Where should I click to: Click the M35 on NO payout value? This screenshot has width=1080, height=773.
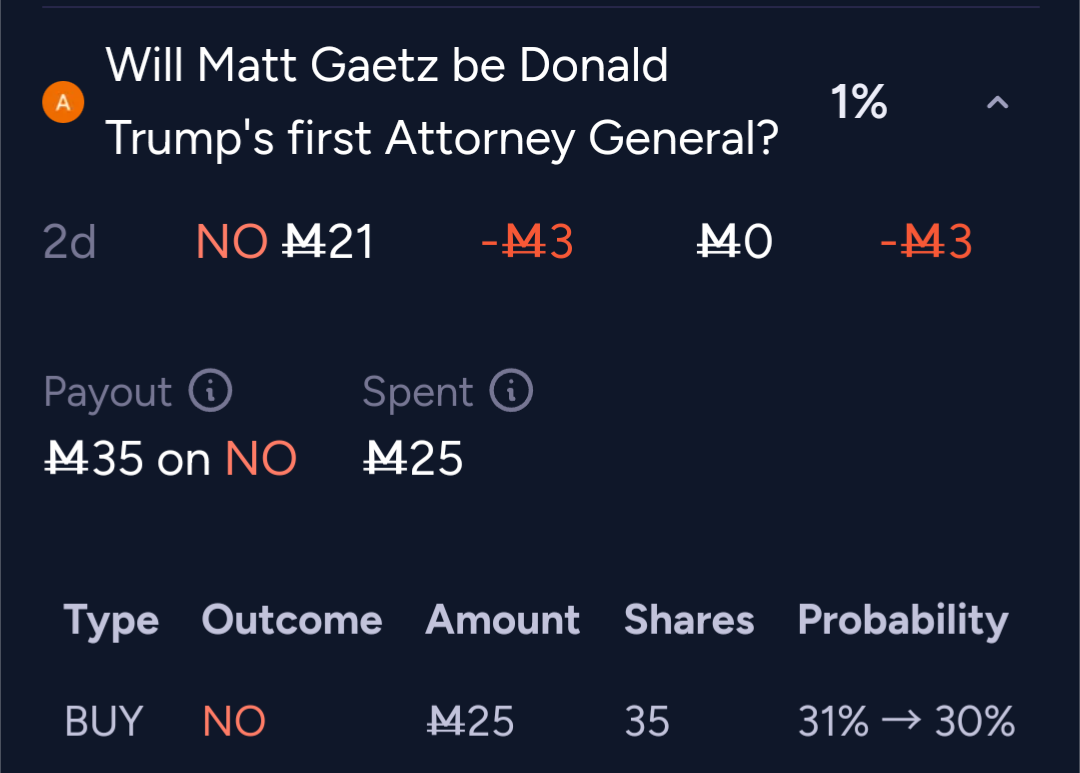pos(171,458)
